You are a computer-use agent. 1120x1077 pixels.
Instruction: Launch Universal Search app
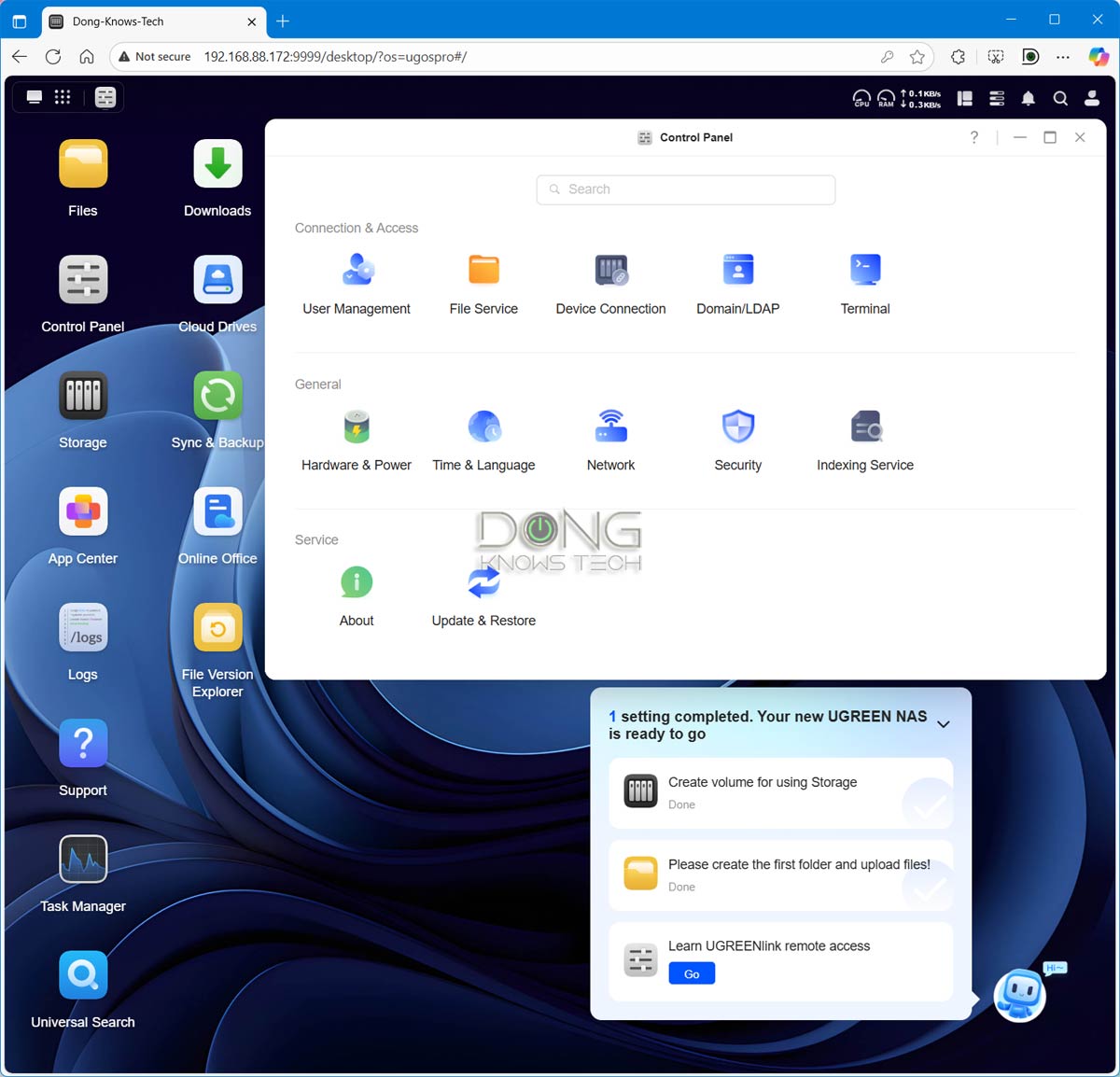[x=83, y=975]
